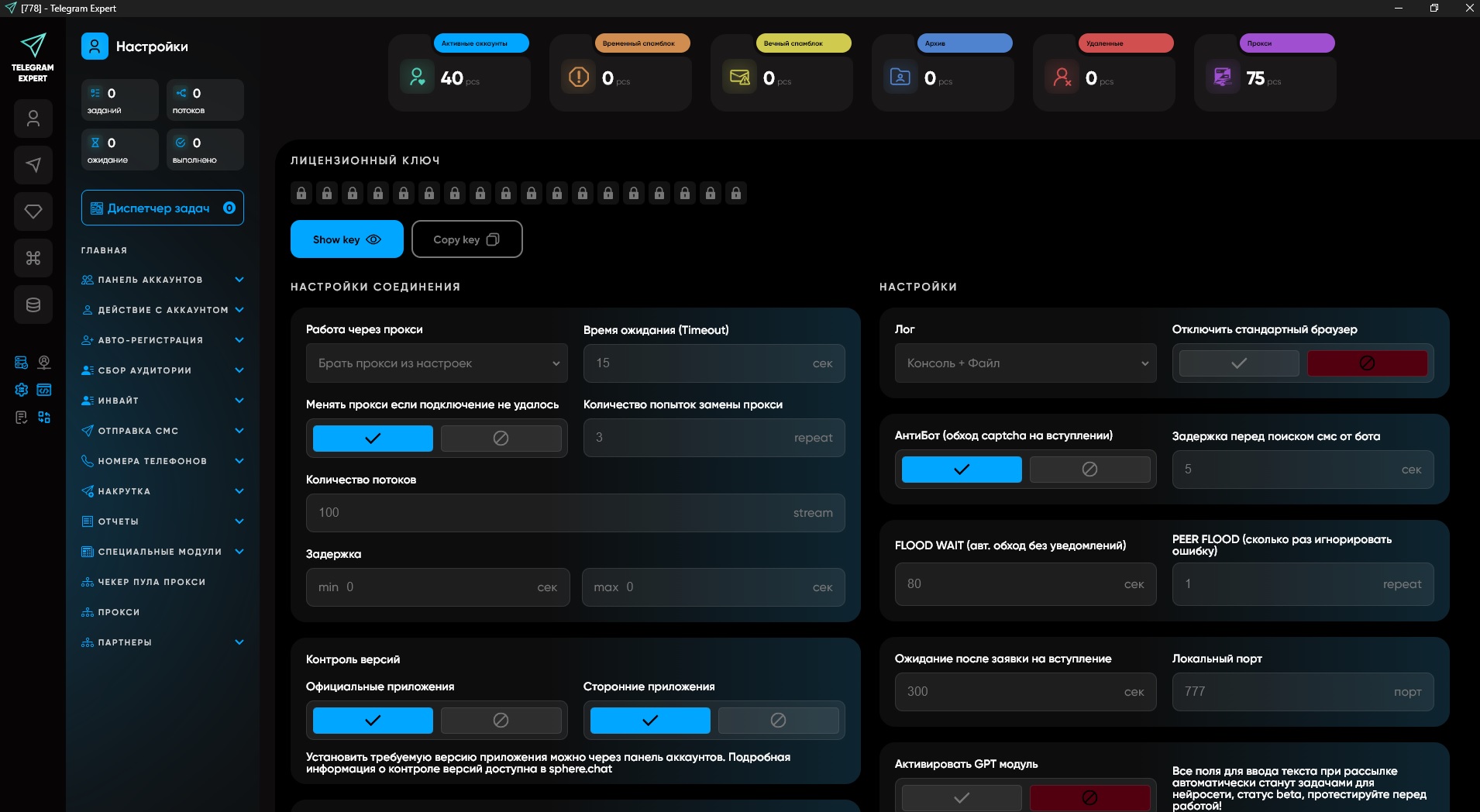The width and height of the screenshot is (1480, 812).
Task: Open the database cylinder icon in left rail
Action: [33, 304]
